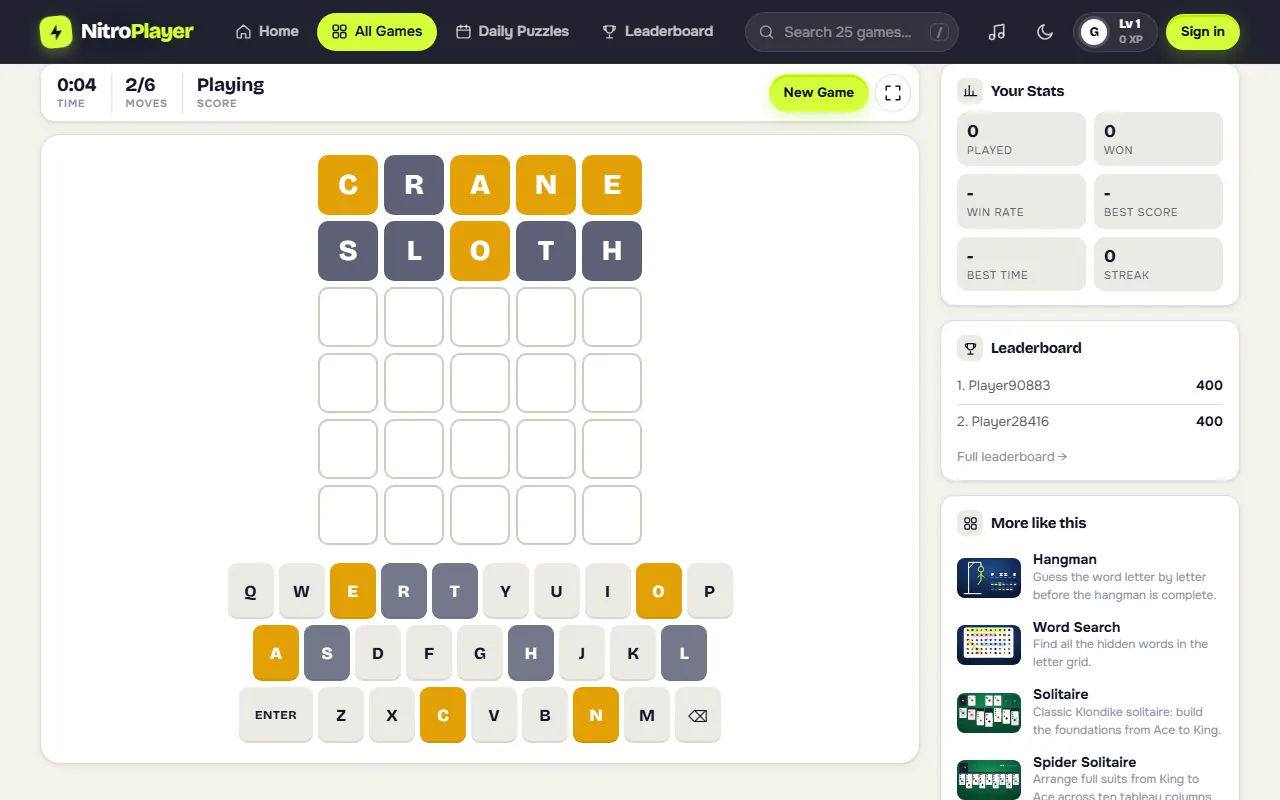Switch to dark mode with moon icon
The height and width of the screenshot is (800, 1280).
coord(1045,32)
